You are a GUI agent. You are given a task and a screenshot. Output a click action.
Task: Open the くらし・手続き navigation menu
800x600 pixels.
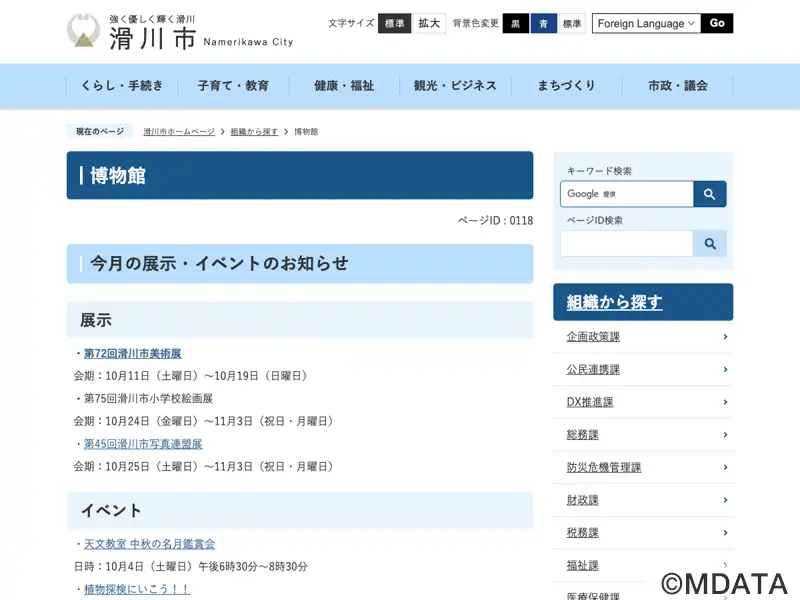(x=122, y=86)
